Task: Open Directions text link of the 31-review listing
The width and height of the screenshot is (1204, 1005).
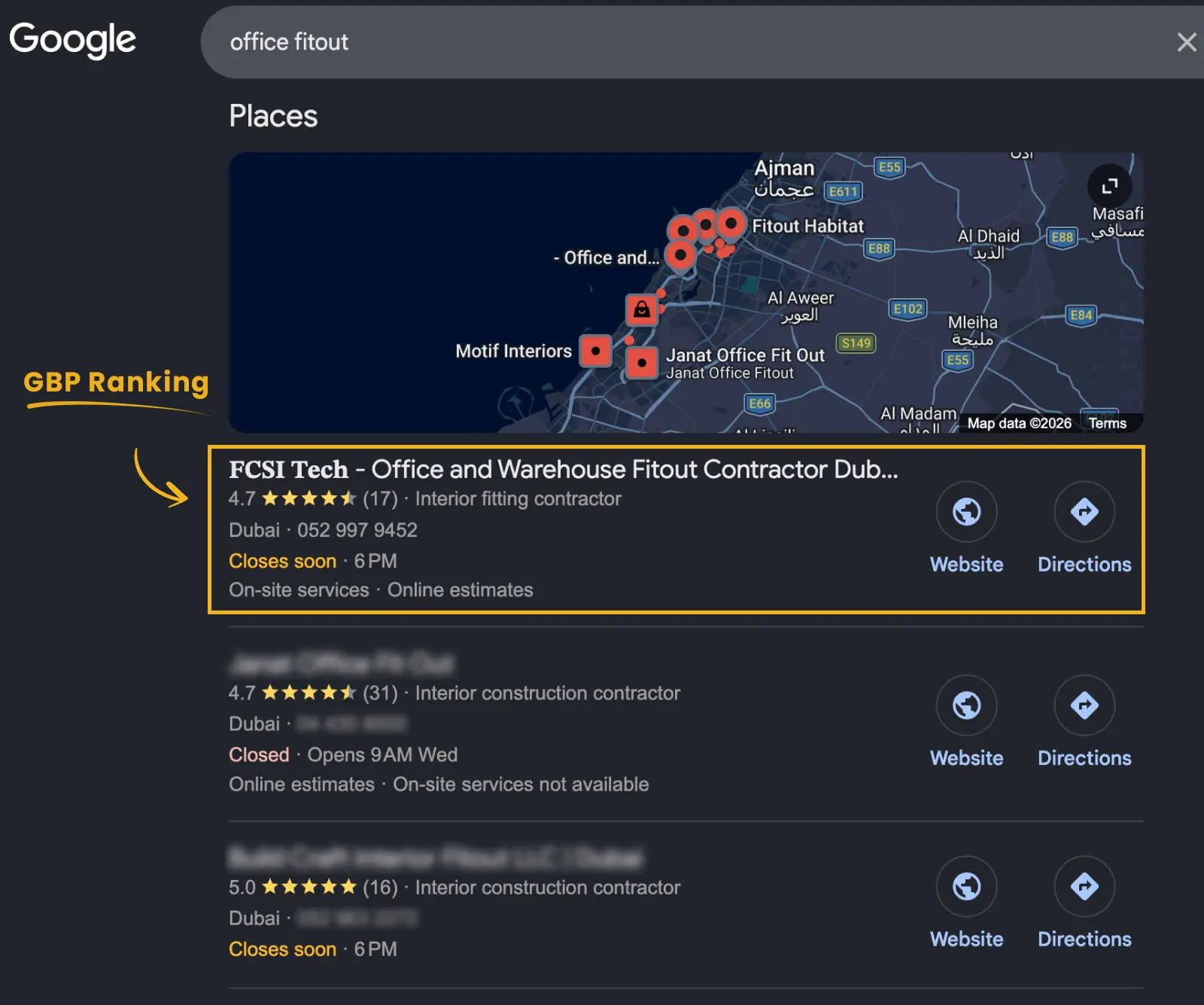Action: (x=1084, y=758)
